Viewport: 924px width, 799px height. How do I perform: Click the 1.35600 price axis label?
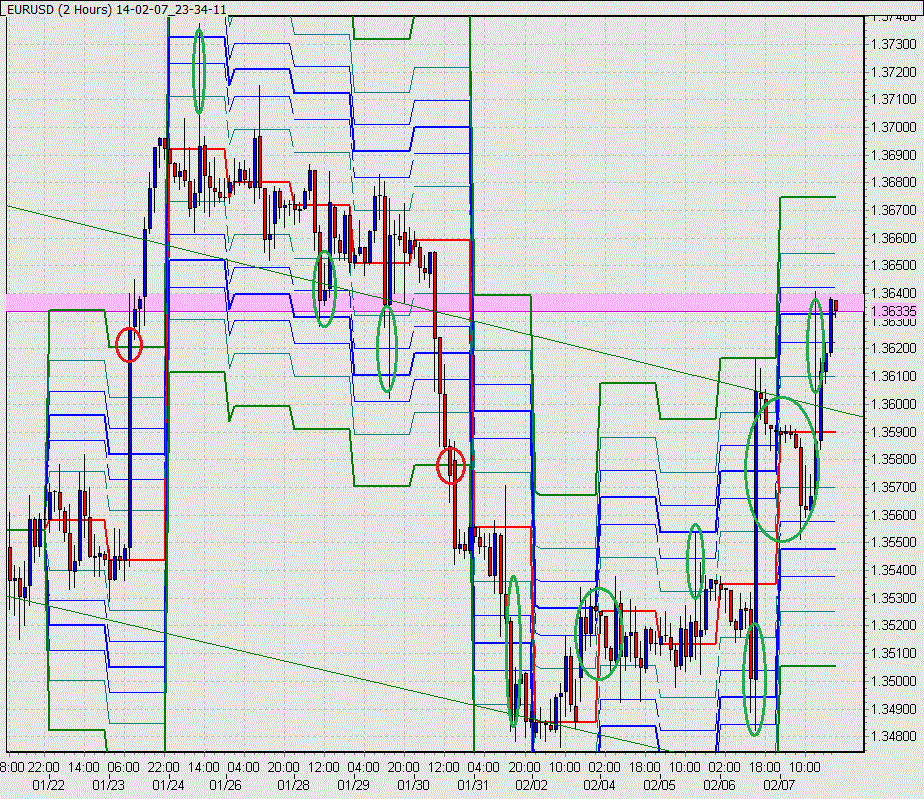coord(893,515)
